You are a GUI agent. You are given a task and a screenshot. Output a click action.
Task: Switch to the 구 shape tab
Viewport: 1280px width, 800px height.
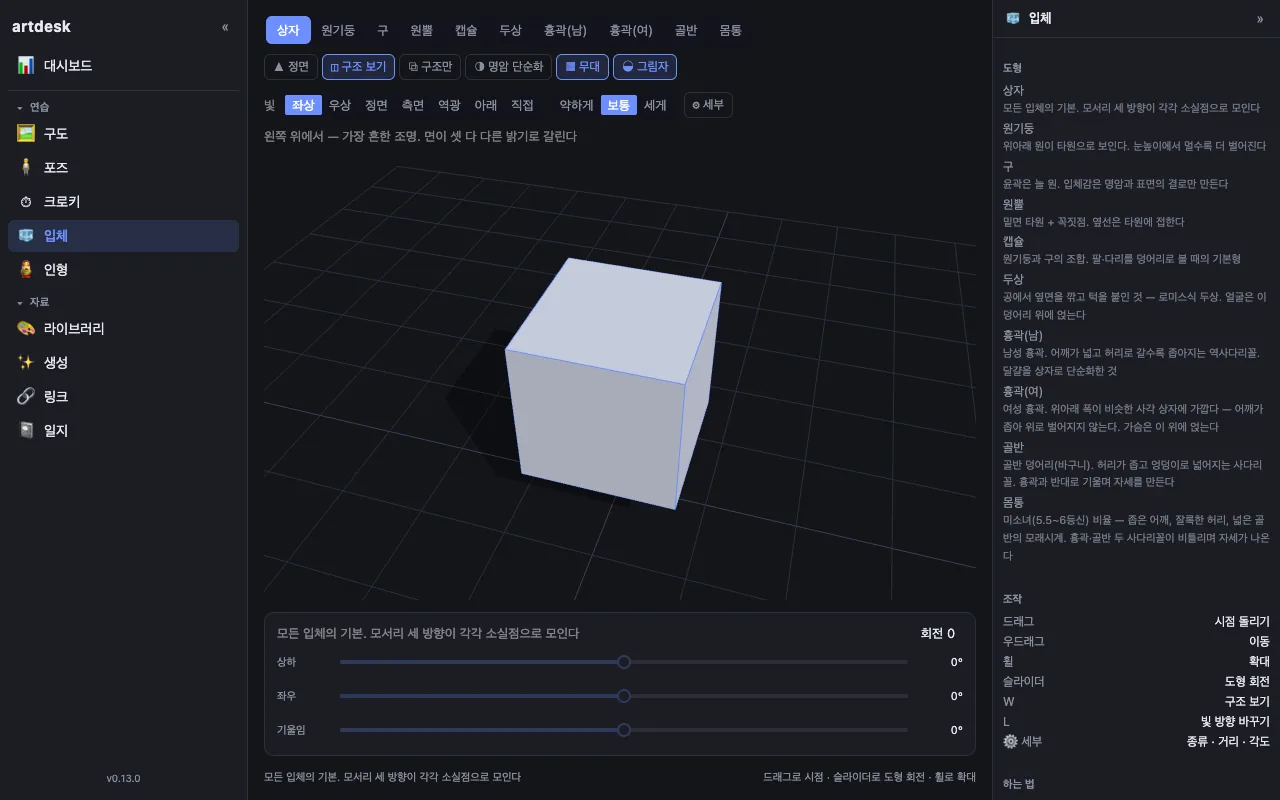[x=382, y=31]
